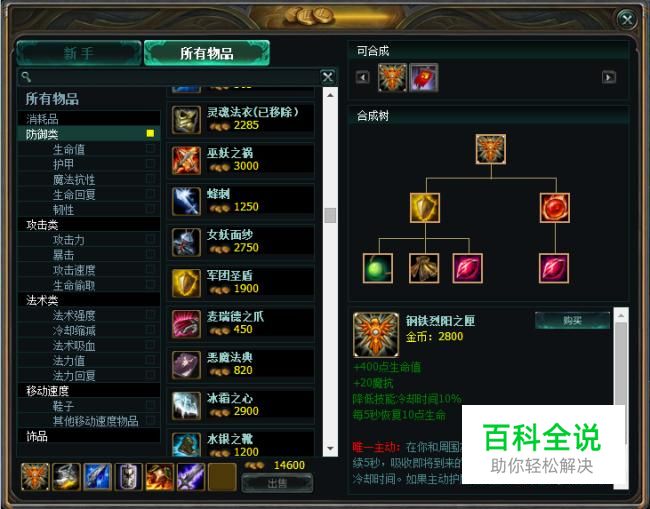Enable the 生命值 filter checkbox

[x=150, y=148]
